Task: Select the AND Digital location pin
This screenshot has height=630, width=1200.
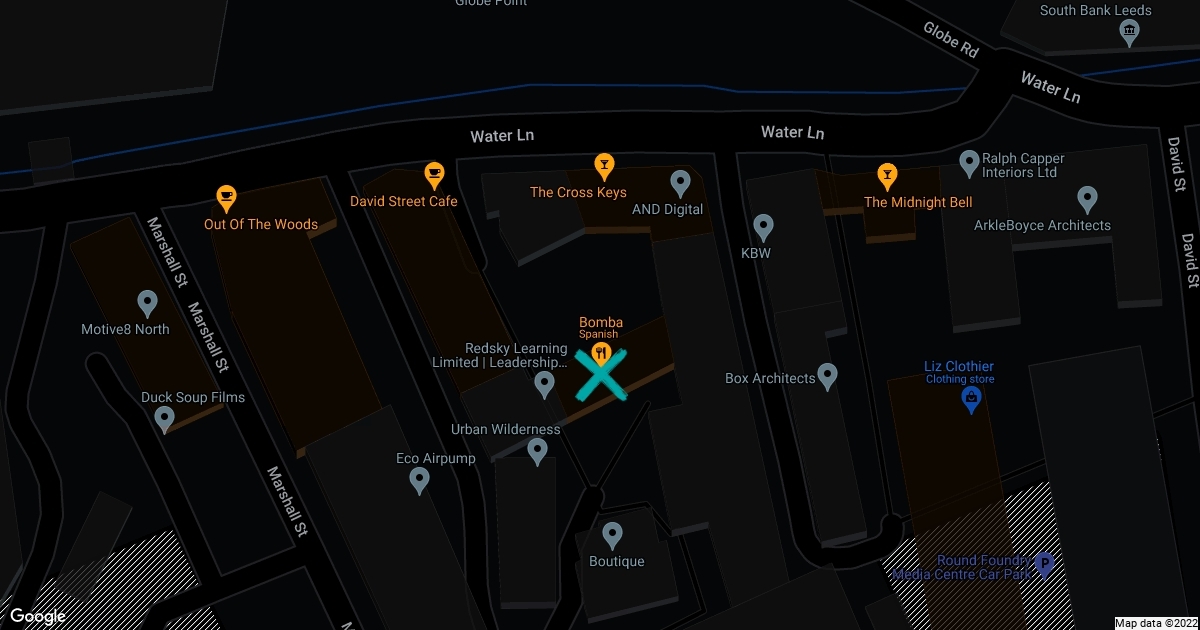Action: tap(680, 183)
